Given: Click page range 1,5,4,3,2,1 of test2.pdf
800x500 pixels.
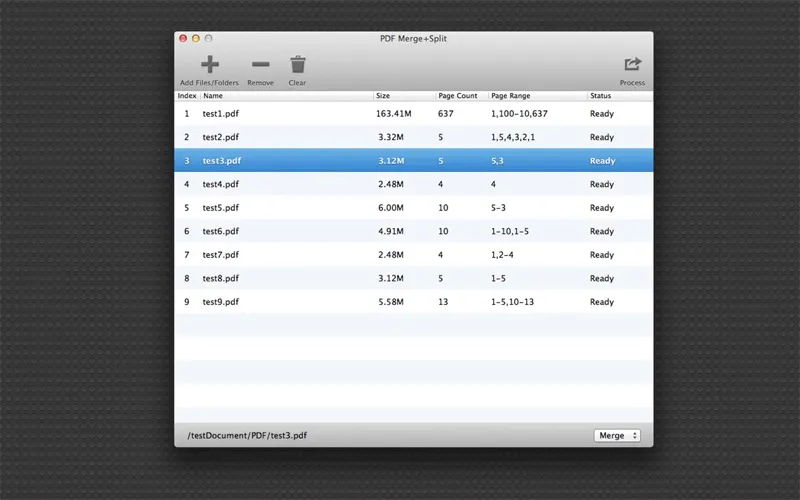Looking at the screenshot, I should point(513,137).
